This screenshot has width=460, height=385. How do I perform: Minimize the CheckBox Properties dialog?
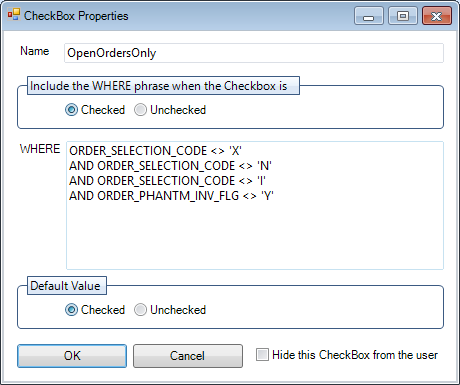369,16
